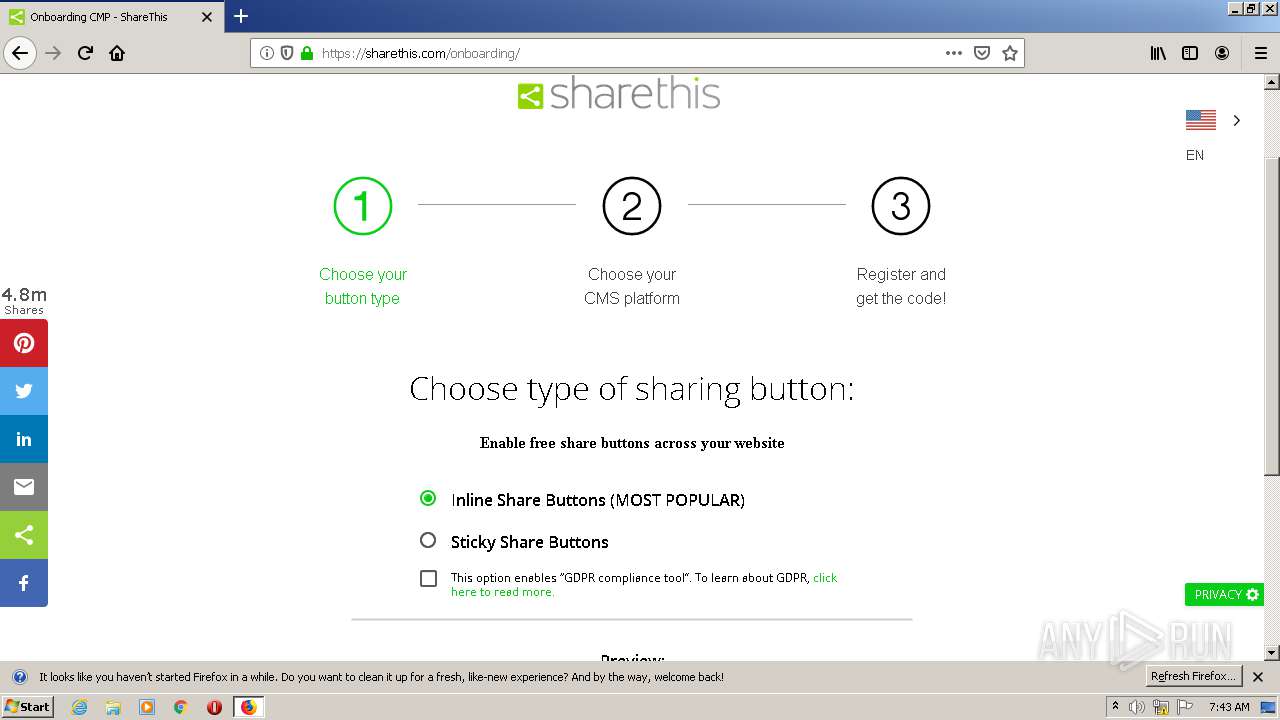The height and width of the screenshot is (720, 1280).
Task: Close the Onboarding CMP tab
Action: click(x=207, y=17)
